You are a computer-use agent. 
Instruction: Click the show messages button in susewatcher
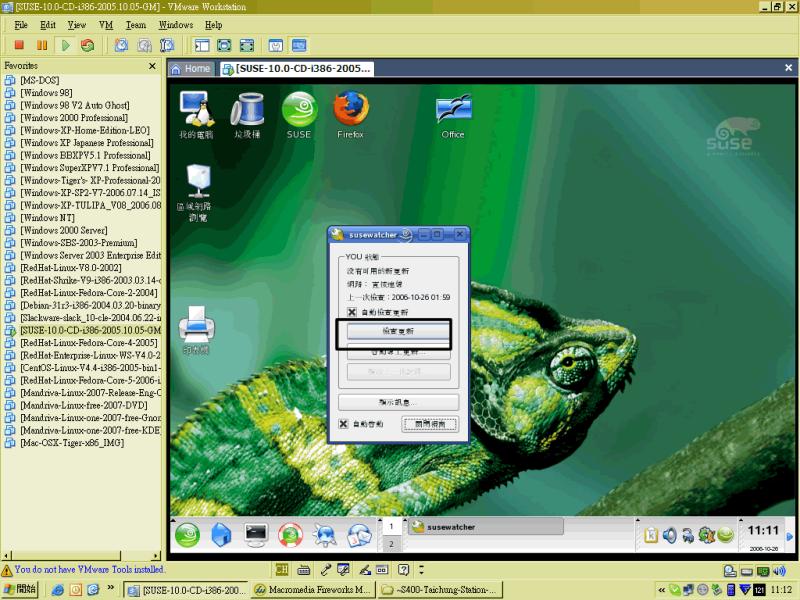coord(398,402)
